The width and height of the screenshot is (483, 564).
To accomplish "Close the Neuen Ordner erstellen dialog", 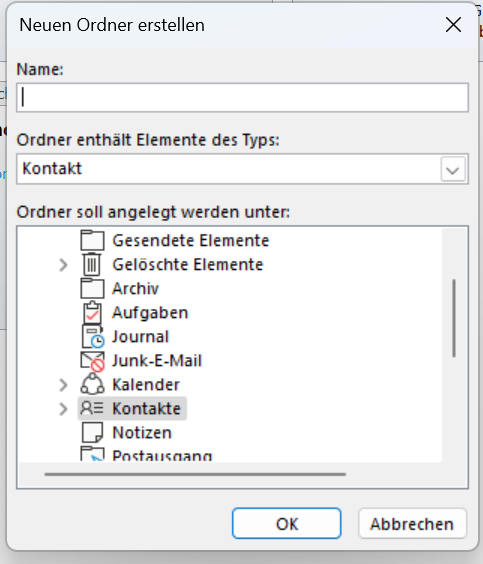I will pos(453,25).
